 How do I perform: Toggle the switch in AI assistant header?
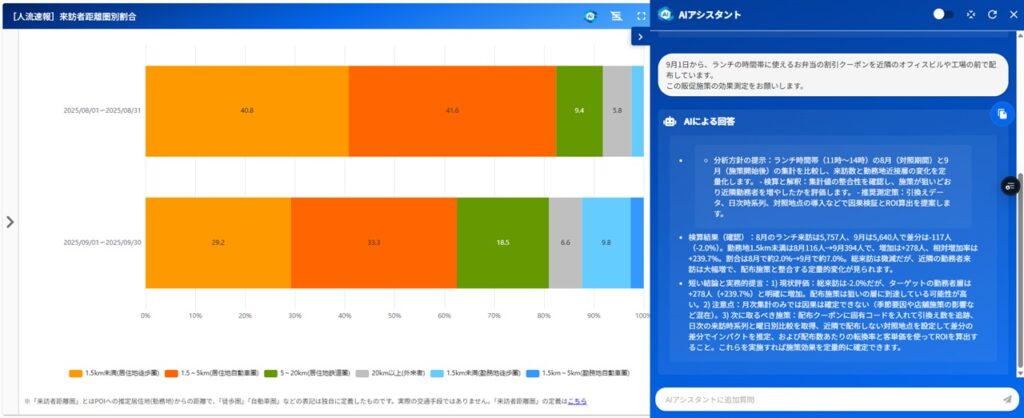943,15
